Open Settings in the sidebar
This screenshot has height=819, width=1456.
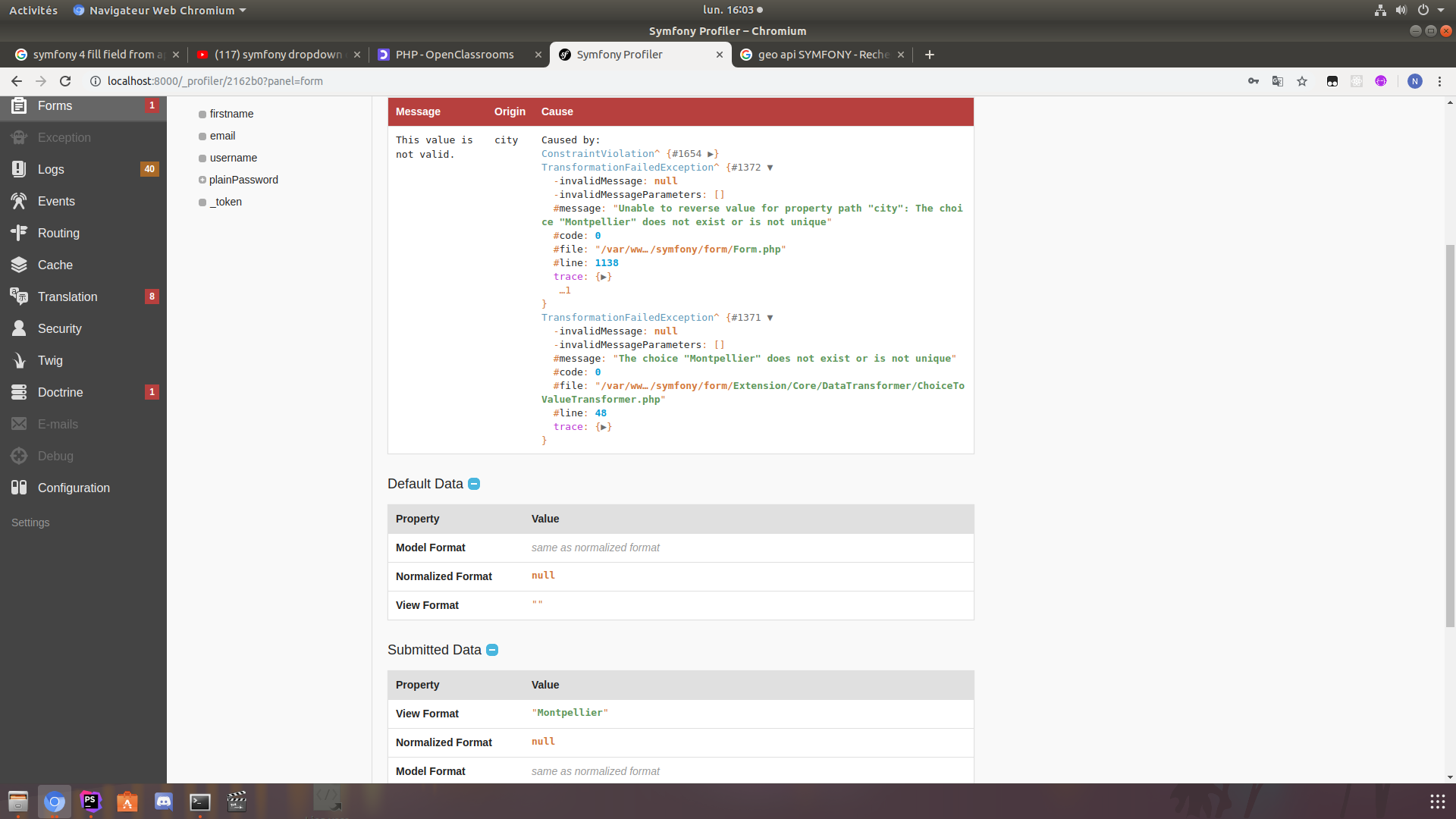30,522
